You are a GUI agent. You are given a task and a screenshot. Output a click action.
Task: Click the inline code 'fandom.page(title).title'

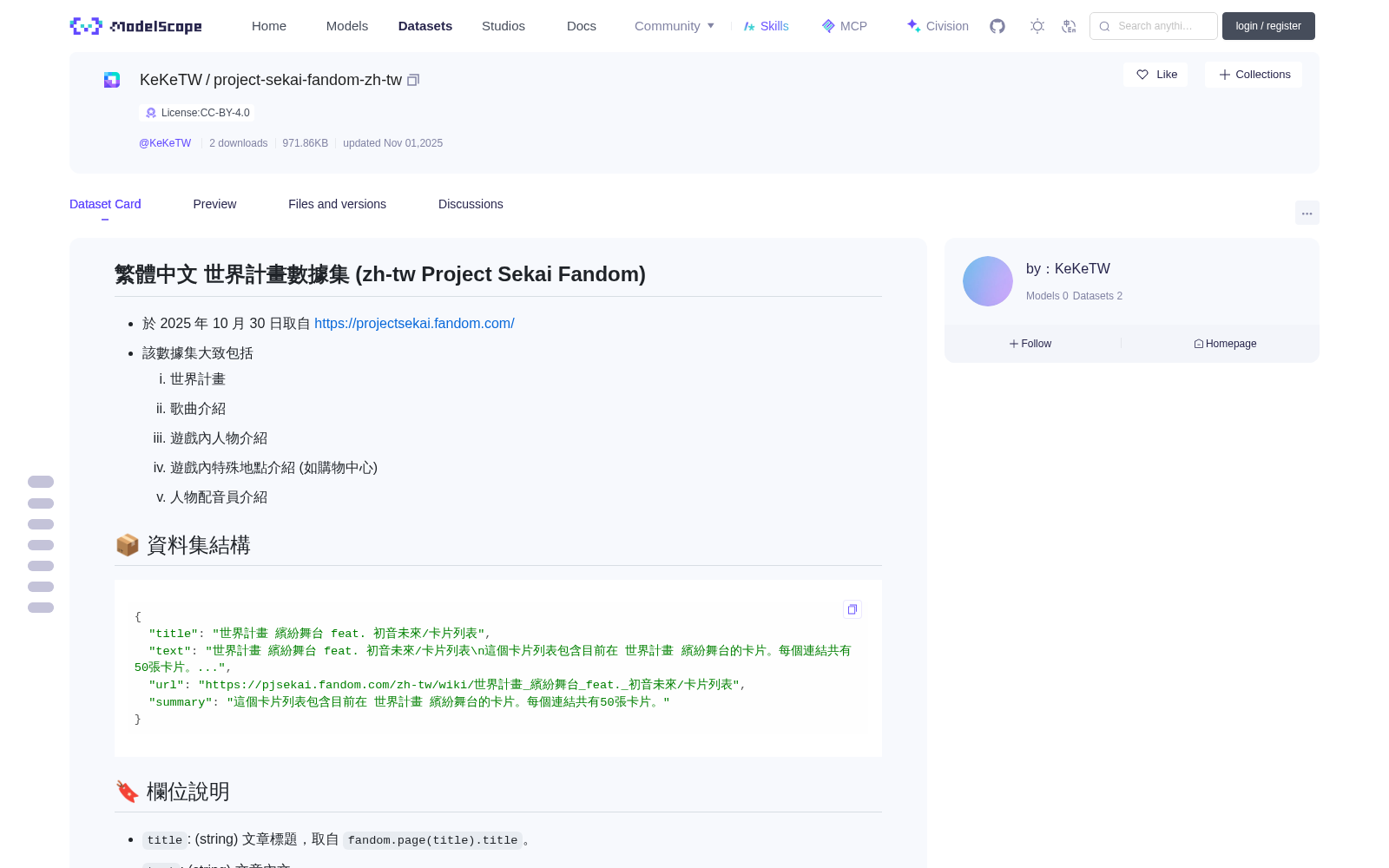pos(432,840)
